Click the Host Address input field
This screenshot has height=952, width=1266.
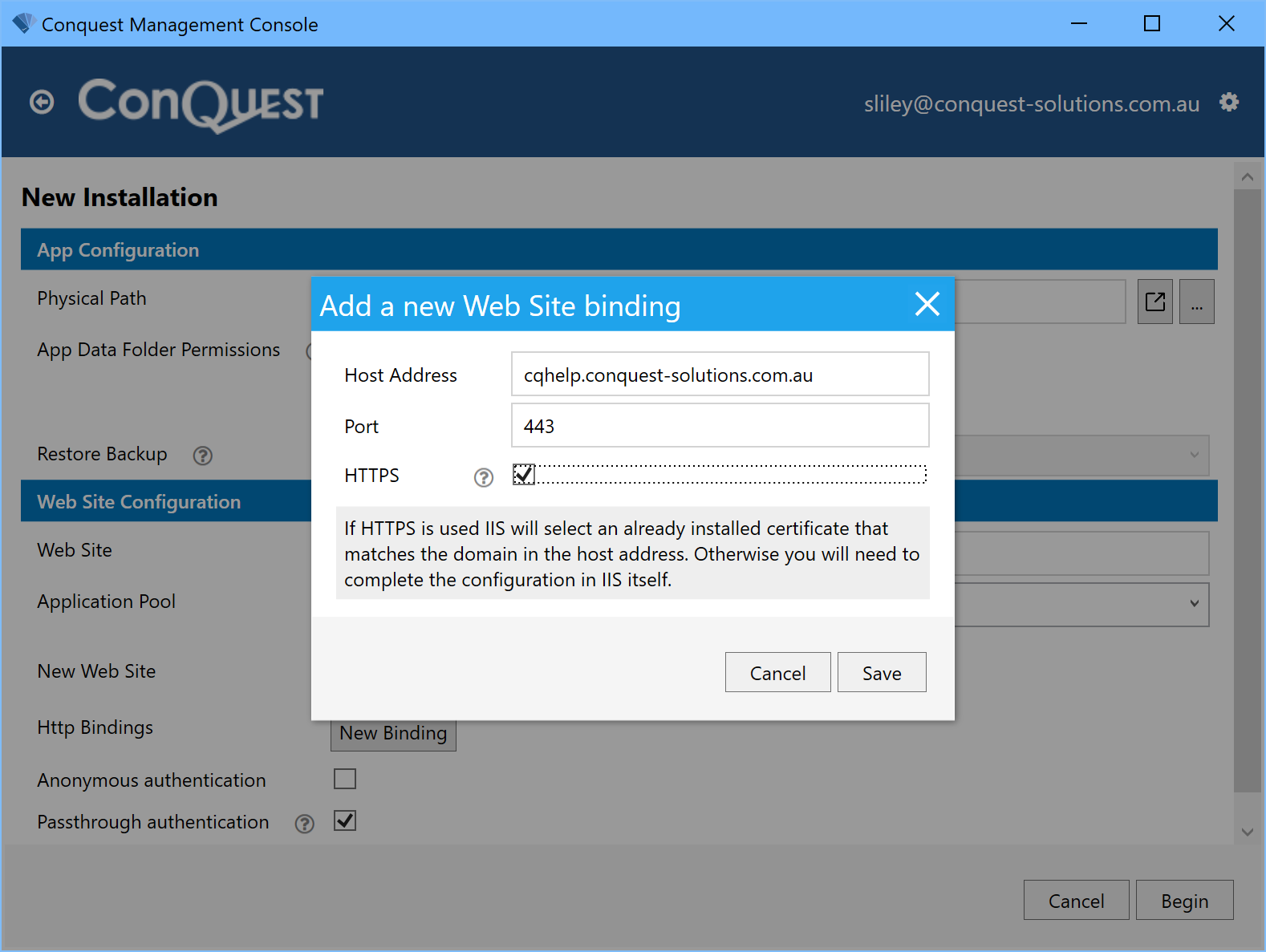(x=720, y=374)
